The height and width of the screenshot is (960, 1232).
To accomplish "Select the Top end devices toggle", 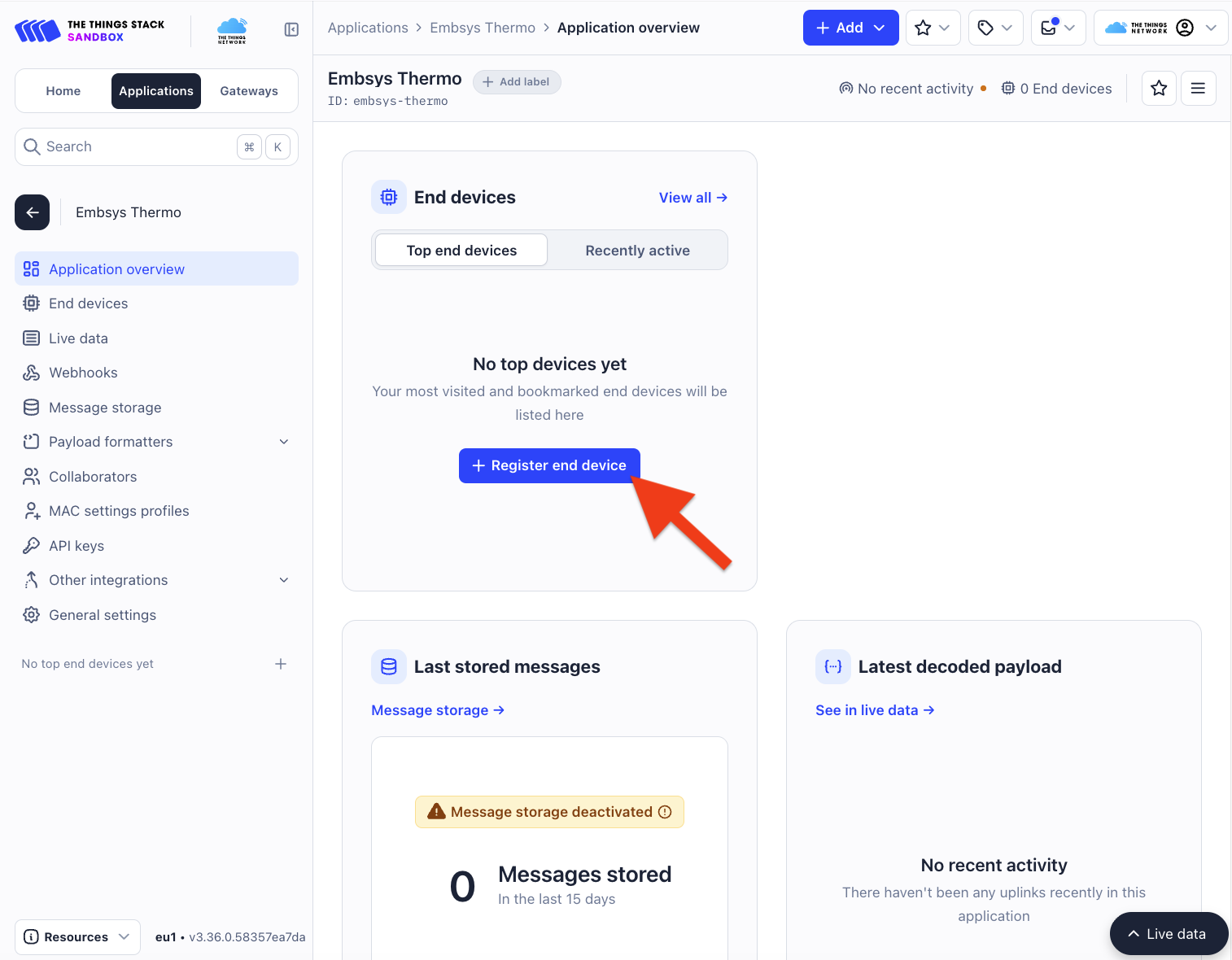I will tap(461, 251).
